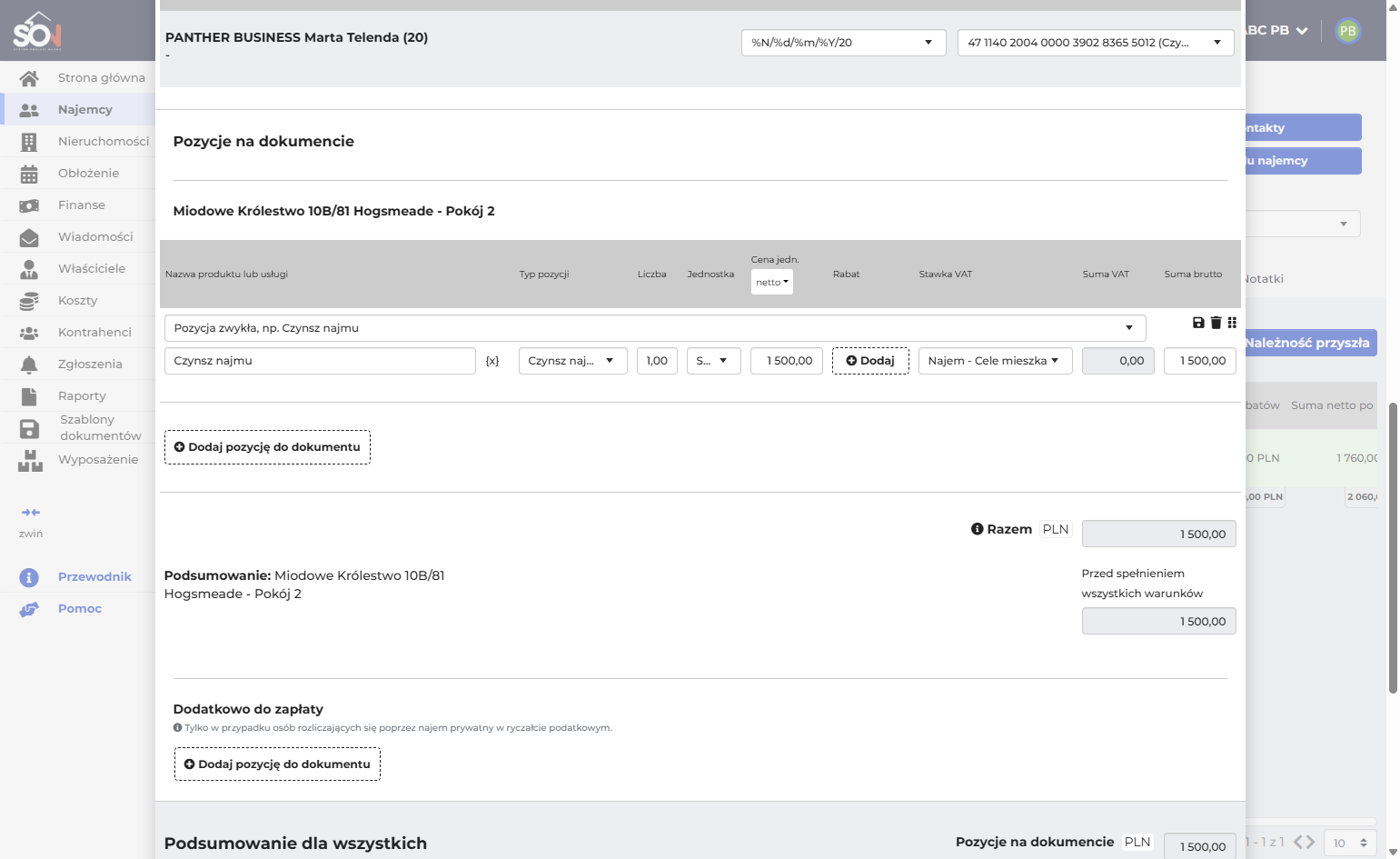
Task: Click the Suma brutto row field
Action: click(x=1200, y=361)
